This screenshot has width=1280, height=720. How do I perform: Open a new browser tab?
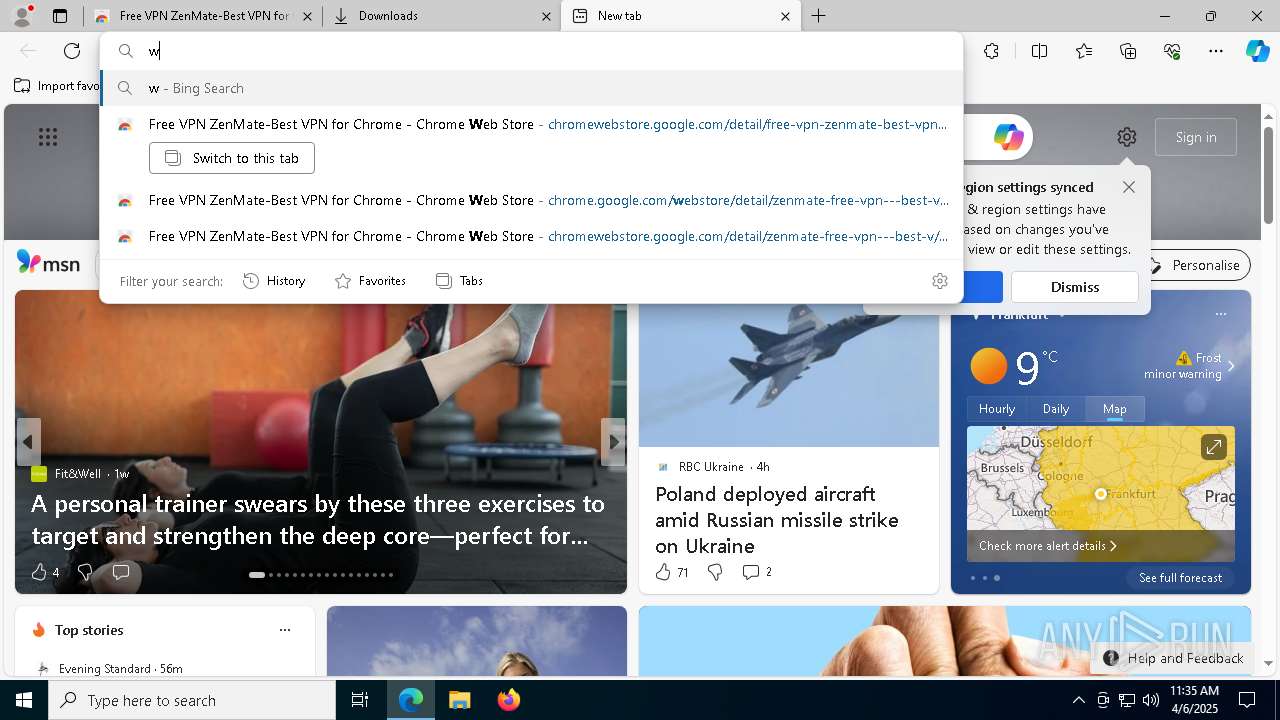[x=818, y=16]
